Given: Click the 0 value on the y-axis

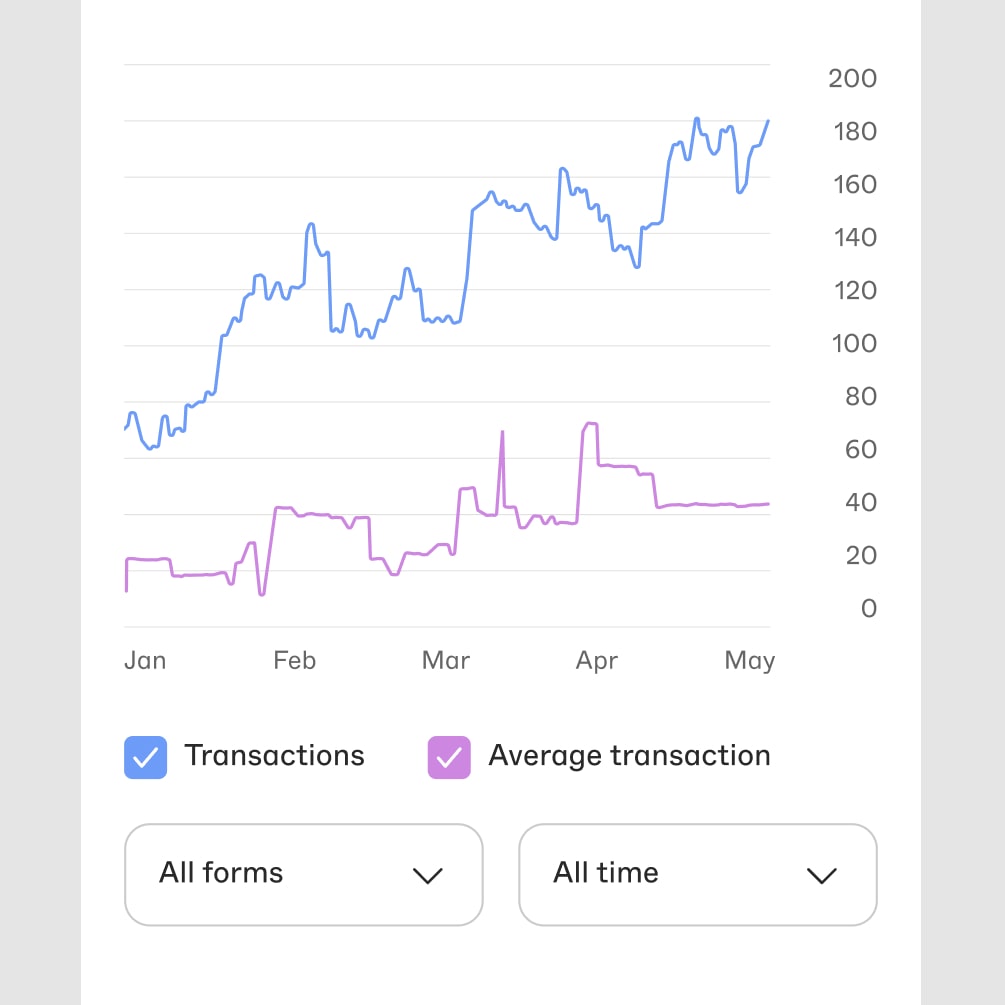Looking at the screenshot, I should [868, 608].
